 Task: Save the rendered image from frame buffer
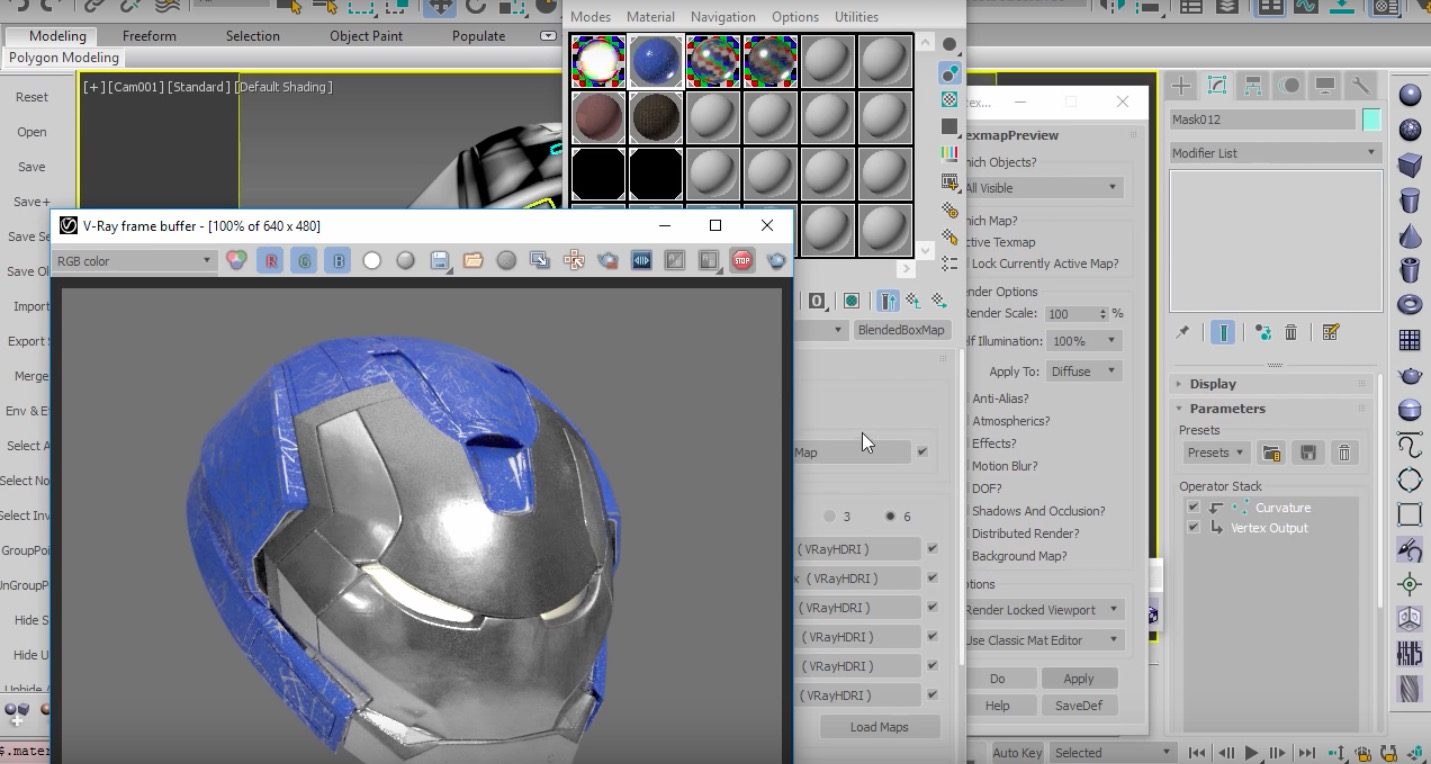coord(439,261)
